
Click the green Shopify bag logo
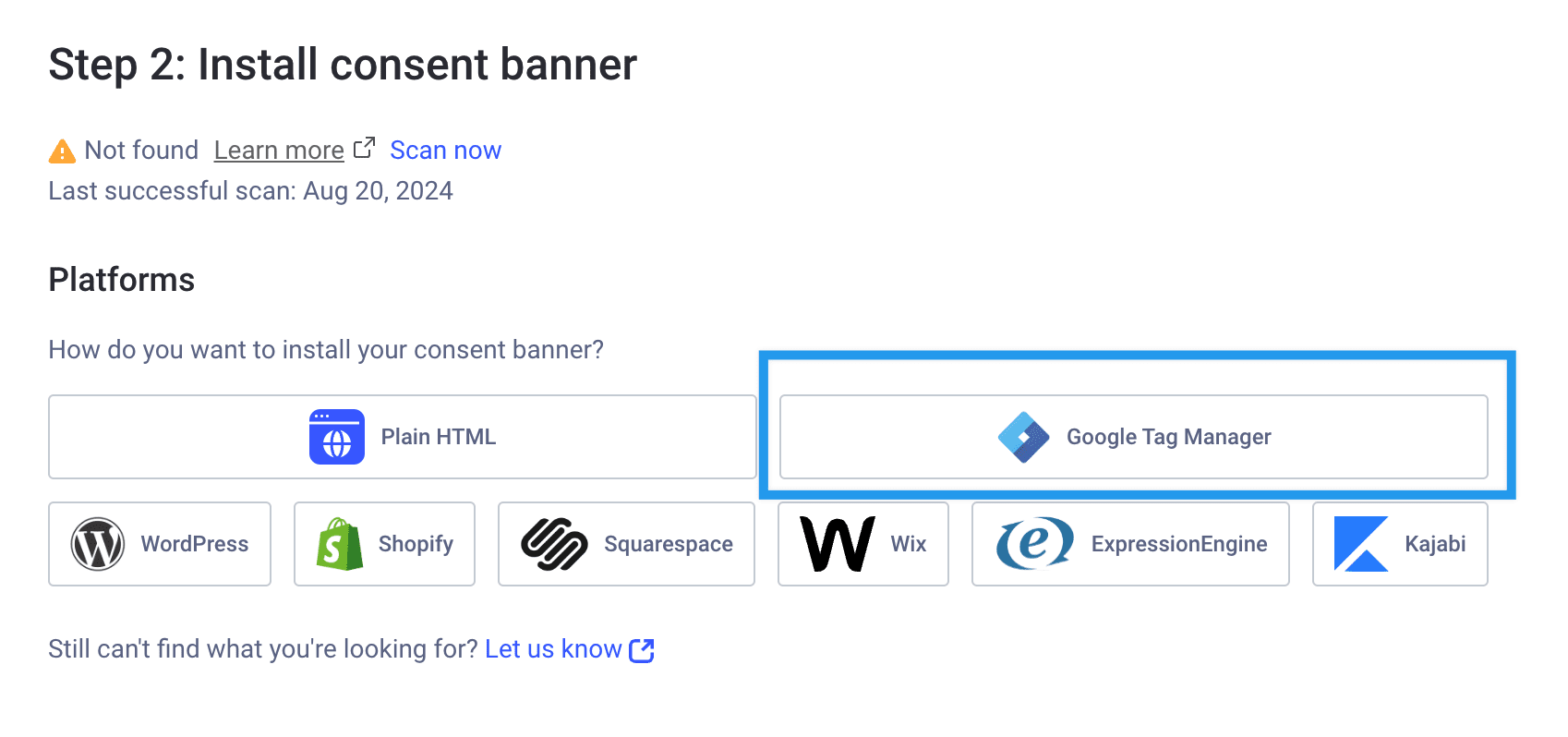click(x=339, y=544)
